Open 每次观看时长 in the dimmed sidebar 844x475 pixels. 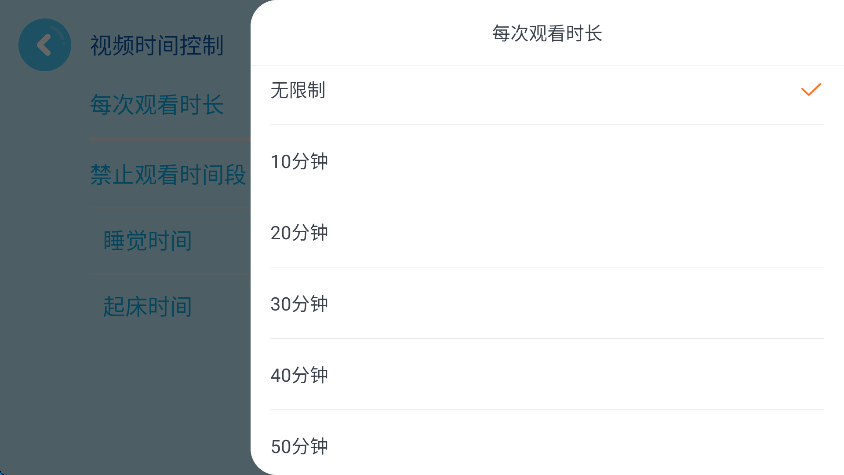(157, 105)
